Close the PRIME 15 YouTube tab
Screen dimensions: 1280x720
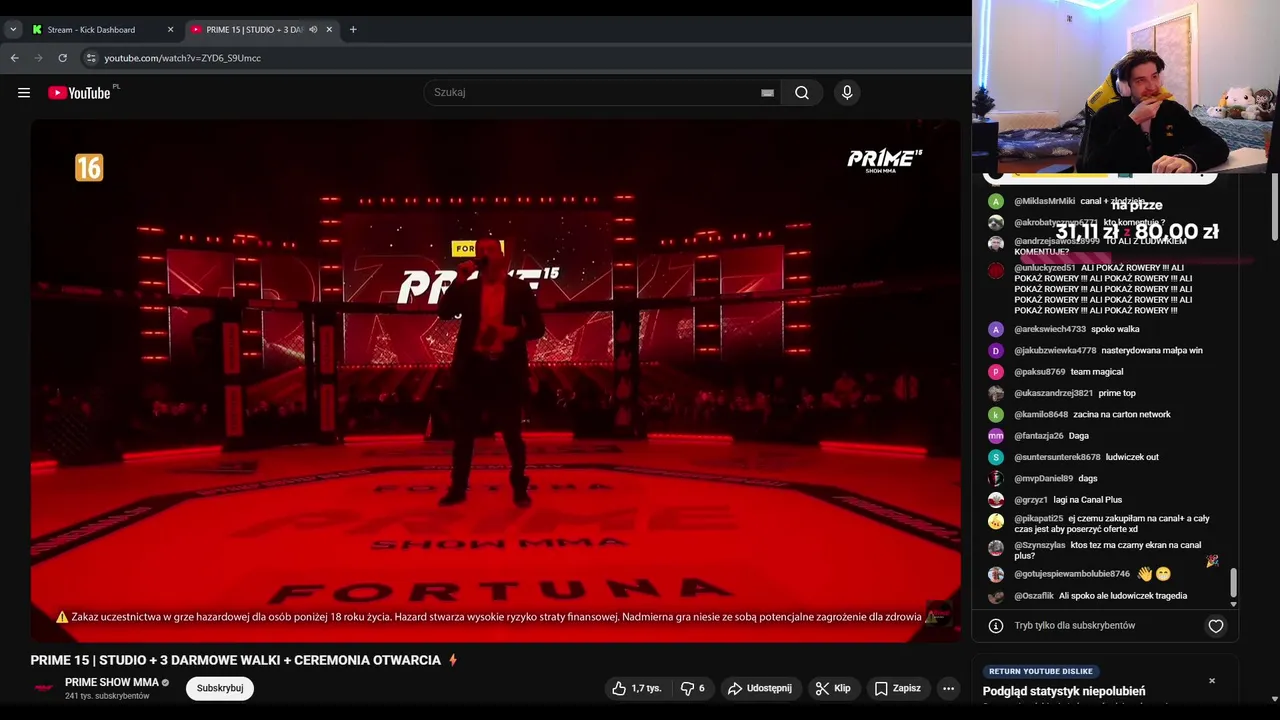[329, 30]
